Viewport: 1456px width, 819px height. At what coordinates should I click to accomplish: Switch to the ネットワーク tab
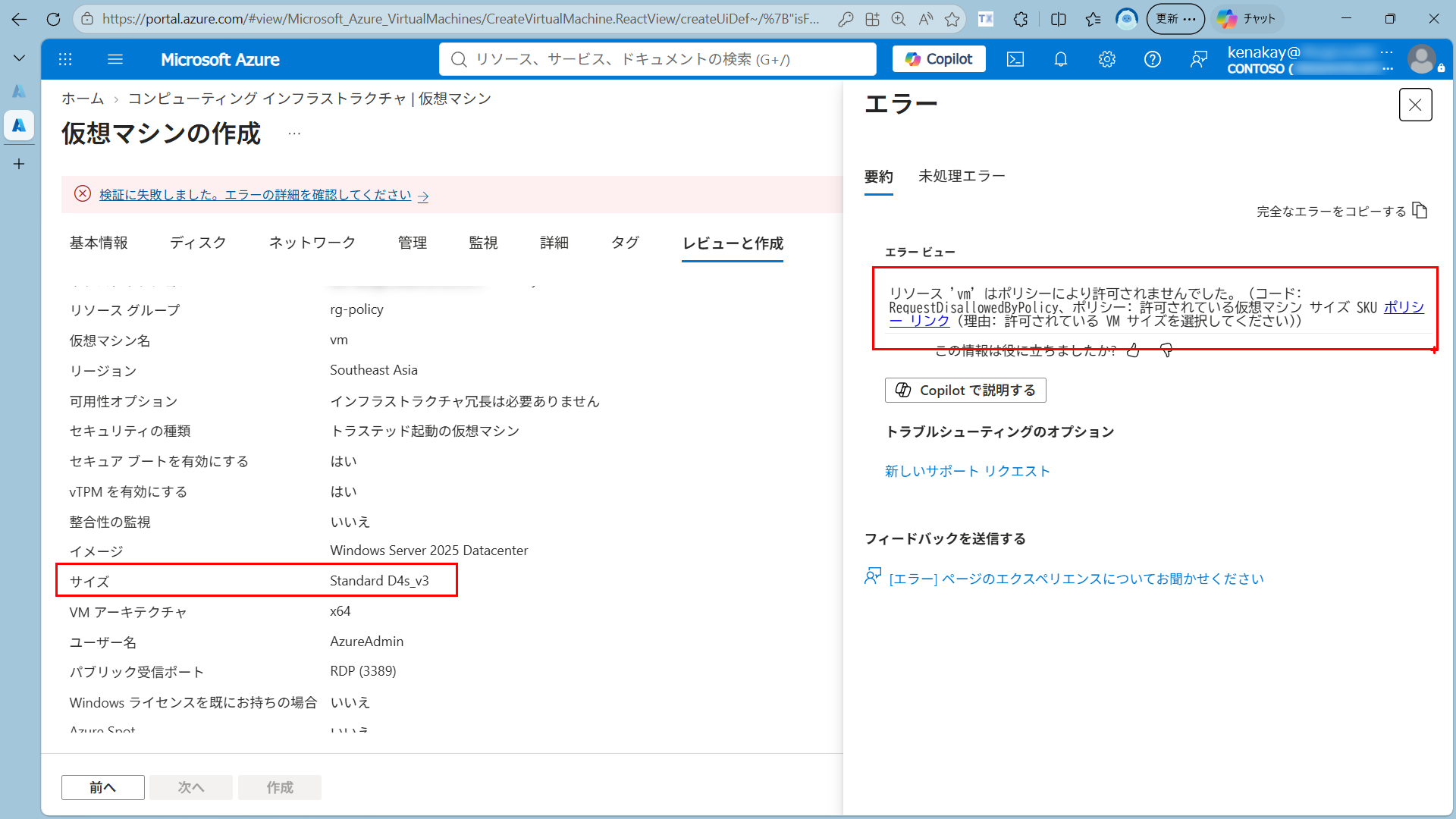312,243
